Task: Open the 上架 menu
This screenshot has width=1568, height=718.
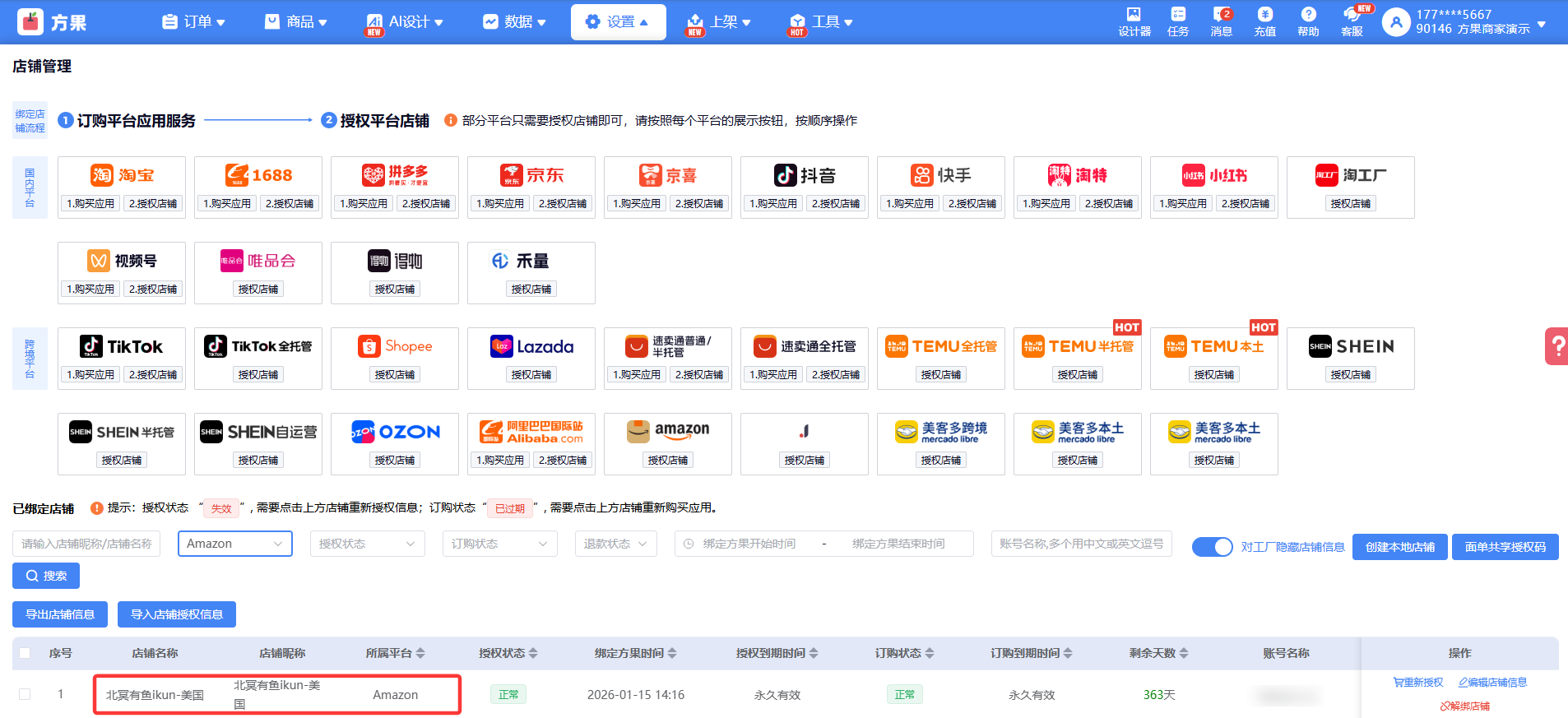Action: click(720, 22)
